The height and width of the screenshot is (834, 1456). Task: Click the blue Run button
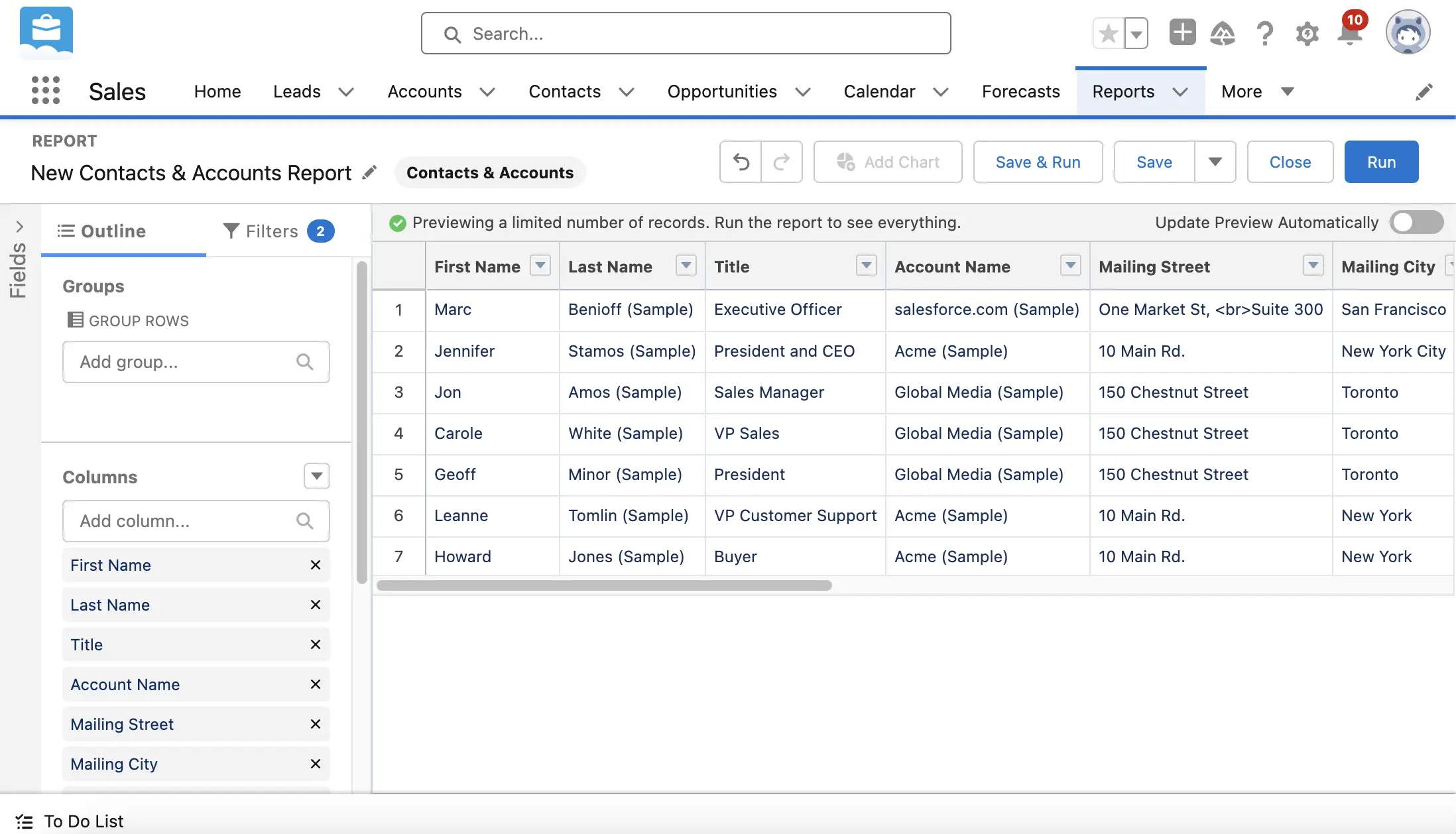1381,162
